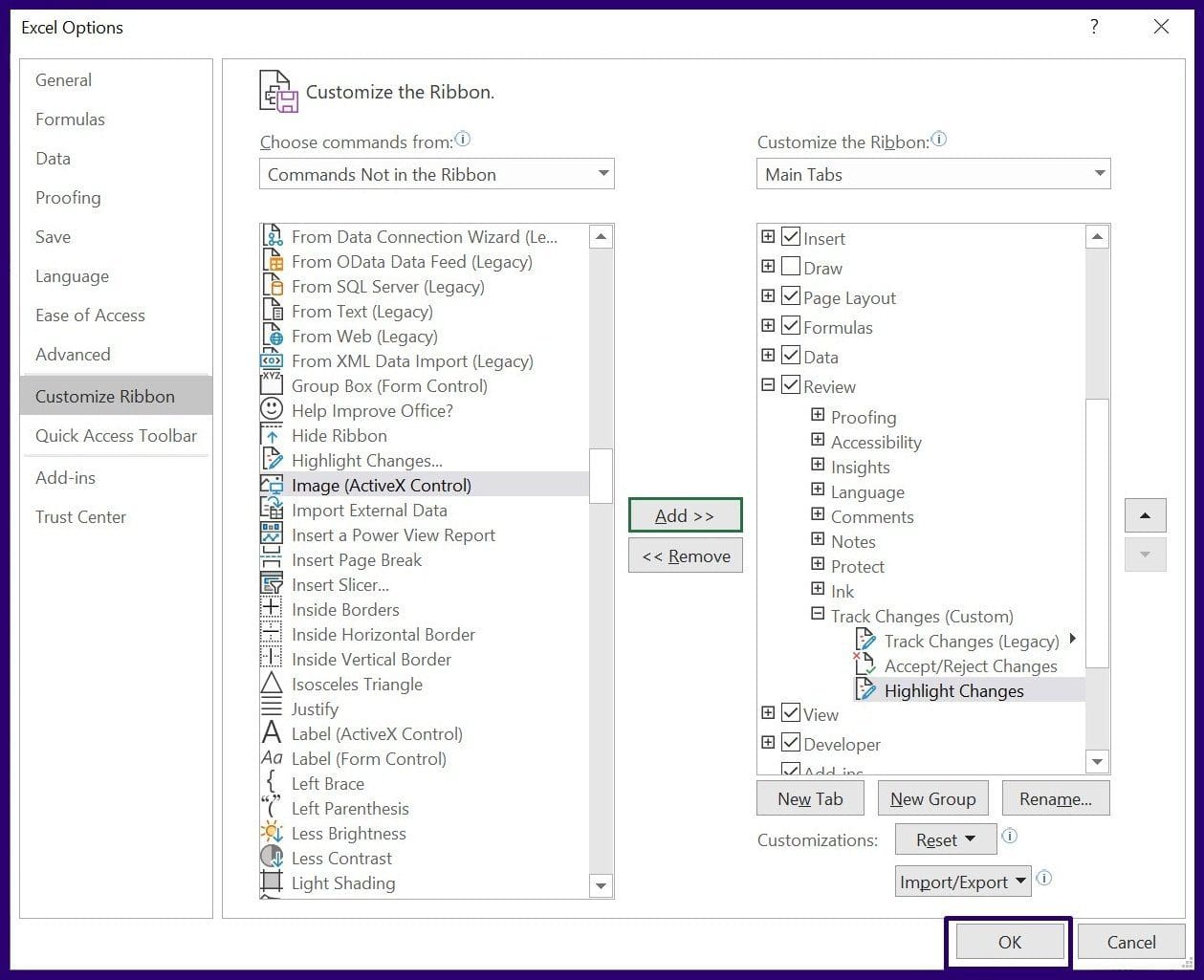1204x980 pixels.
Task: Open the Trust Center category
Action: click(116, 517)
